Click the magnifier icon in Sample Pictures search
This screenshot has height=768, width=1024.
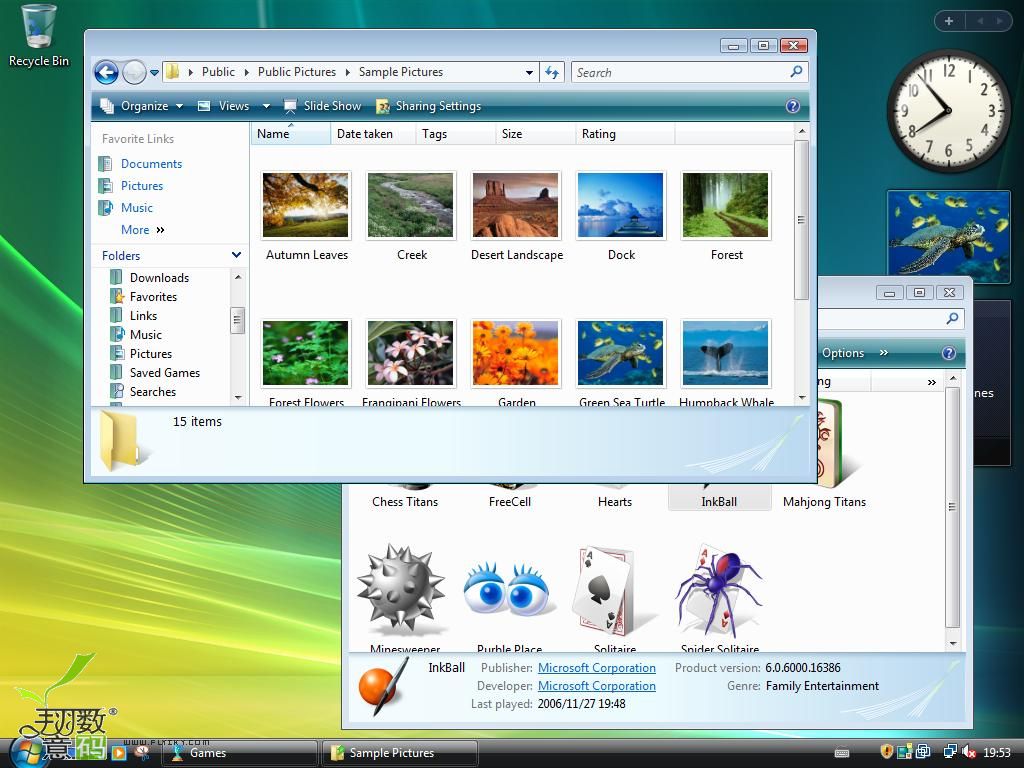point(796,72)
